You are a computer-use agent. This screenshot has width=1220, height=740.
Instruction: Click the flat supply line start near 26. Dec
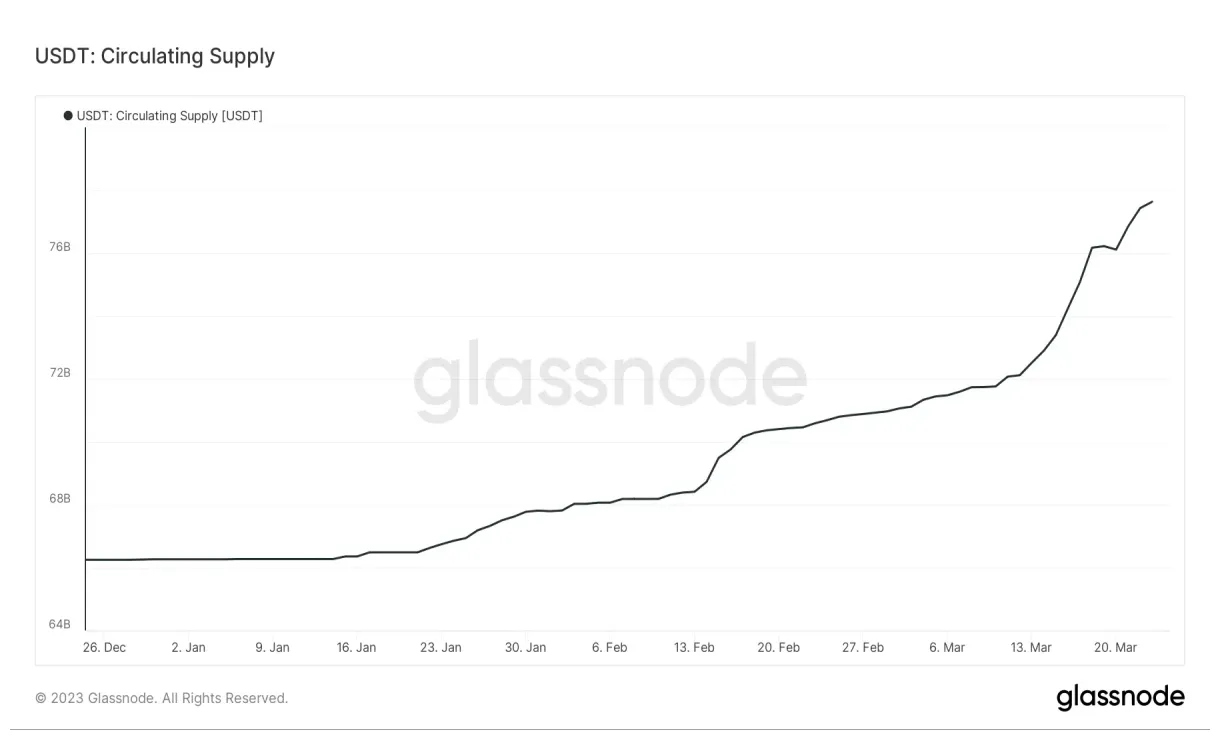coord(88,560)
